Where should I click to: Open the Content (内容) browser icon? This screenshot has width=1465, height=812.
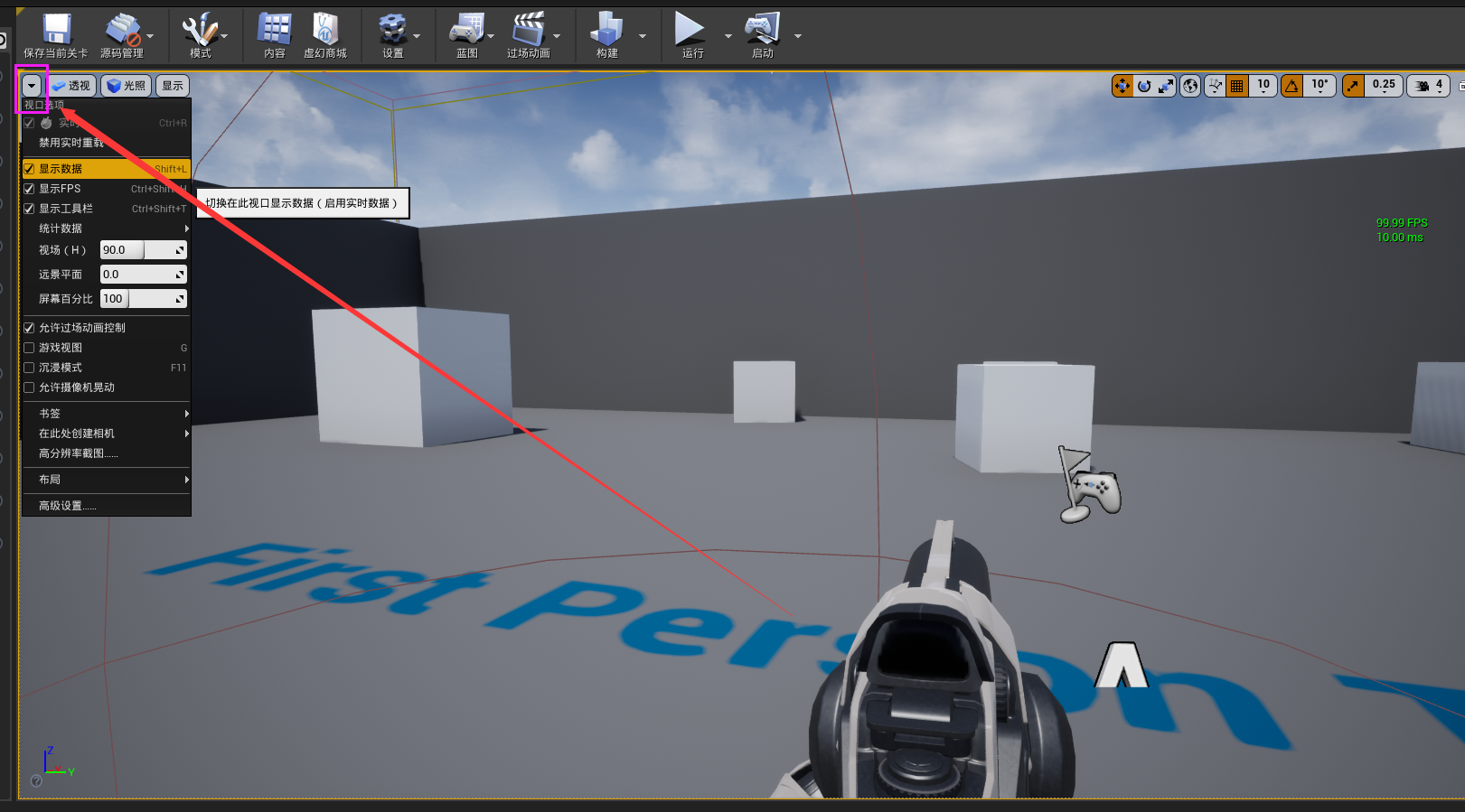click(x=274, y=30)
